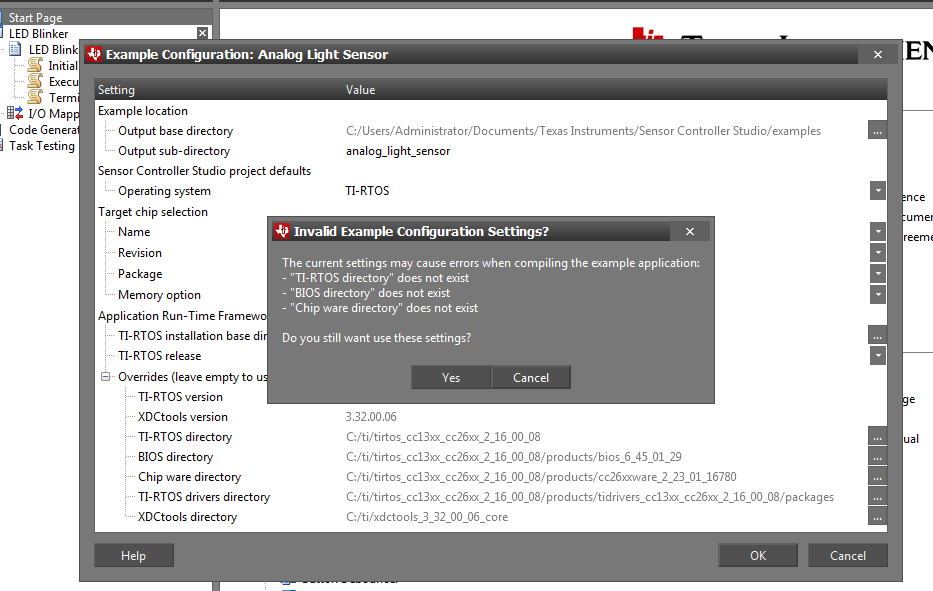This screenshot has height=591, width=933.
Task: Open the Execution code script icon
Action: pyautogui.click(x=35, y=81)
